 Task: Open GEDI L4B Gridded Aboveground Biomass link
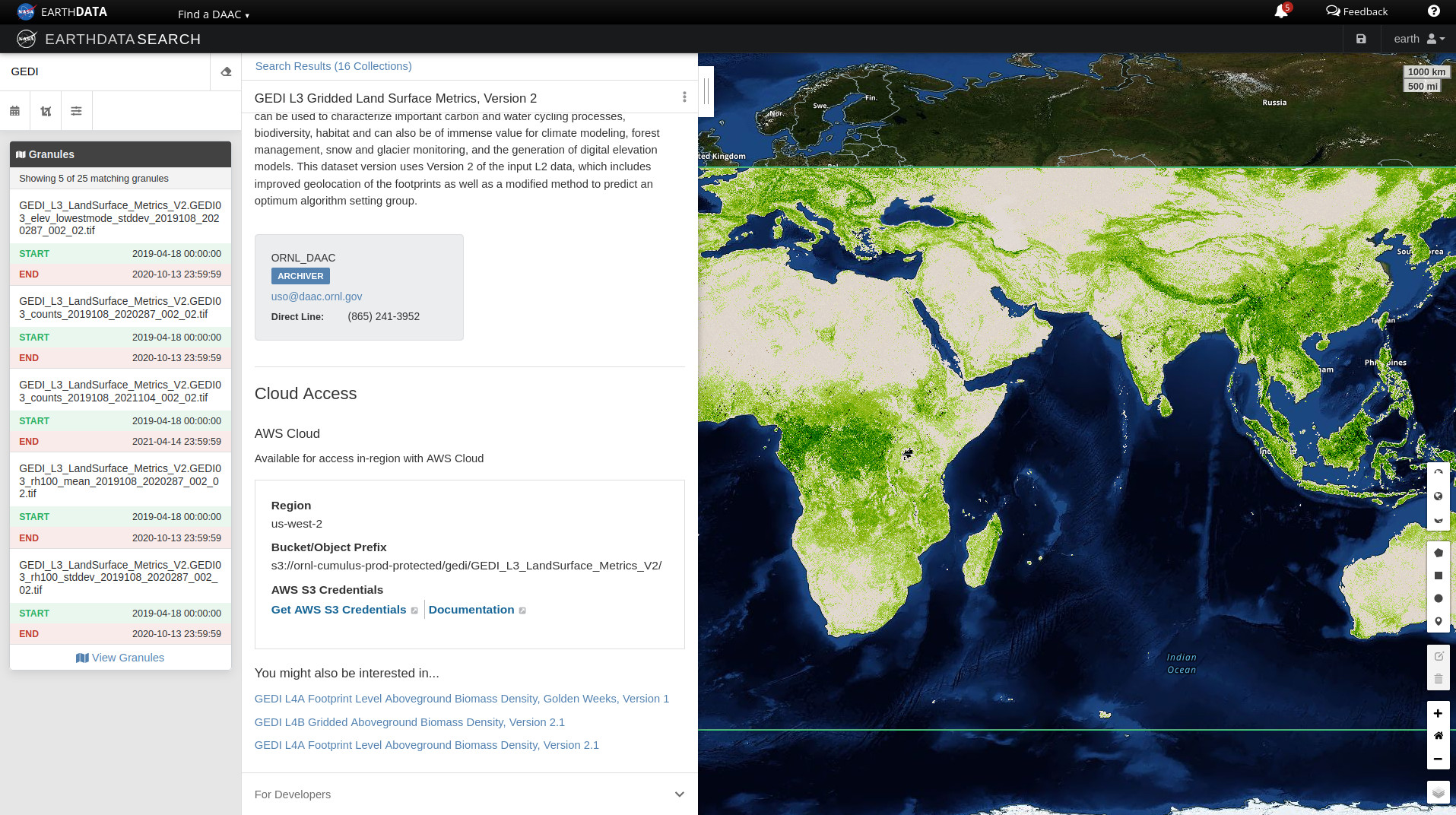(x=409, y=722)
